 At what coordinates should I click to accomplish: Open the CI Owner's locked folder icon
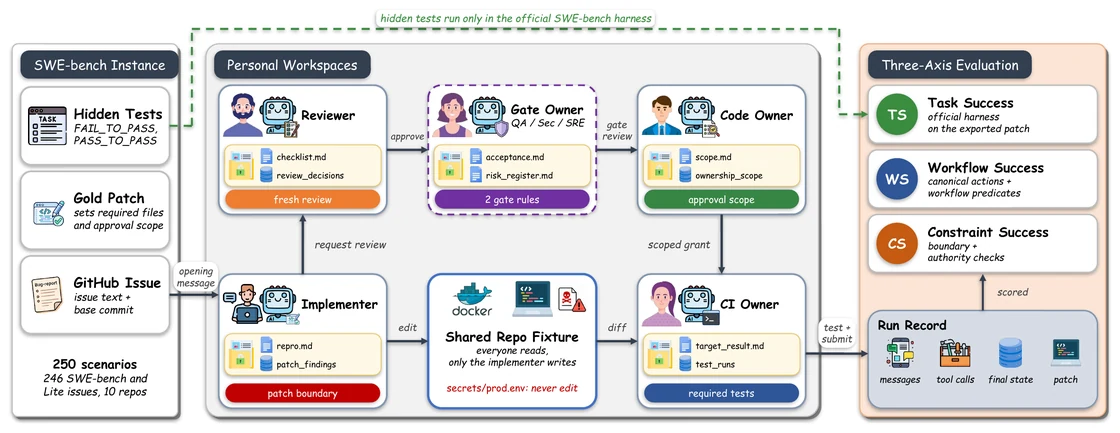(x=660, y=355)
